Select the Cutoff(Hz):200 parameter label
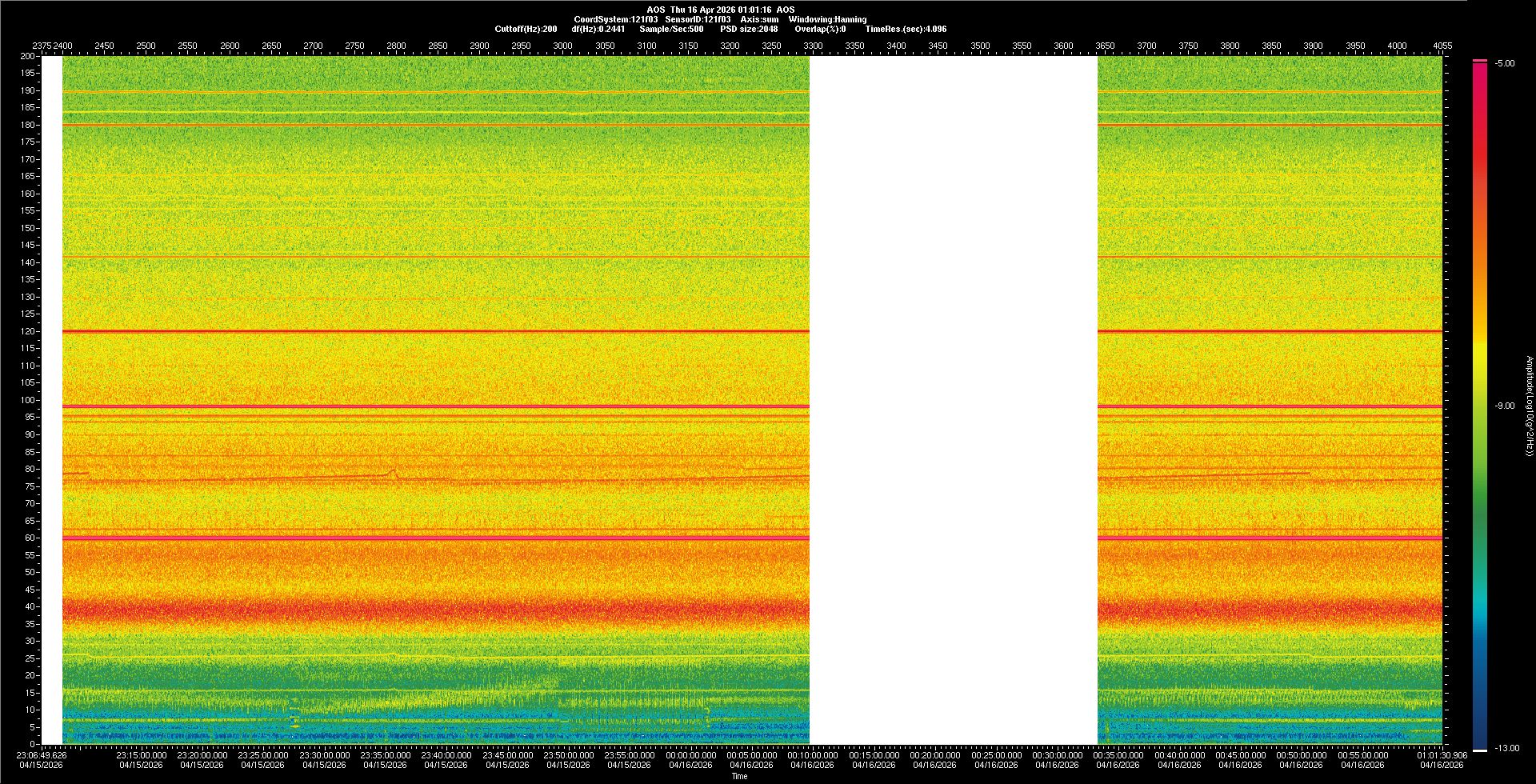Viewport: 1536px width, 784px height. (526, 29)
